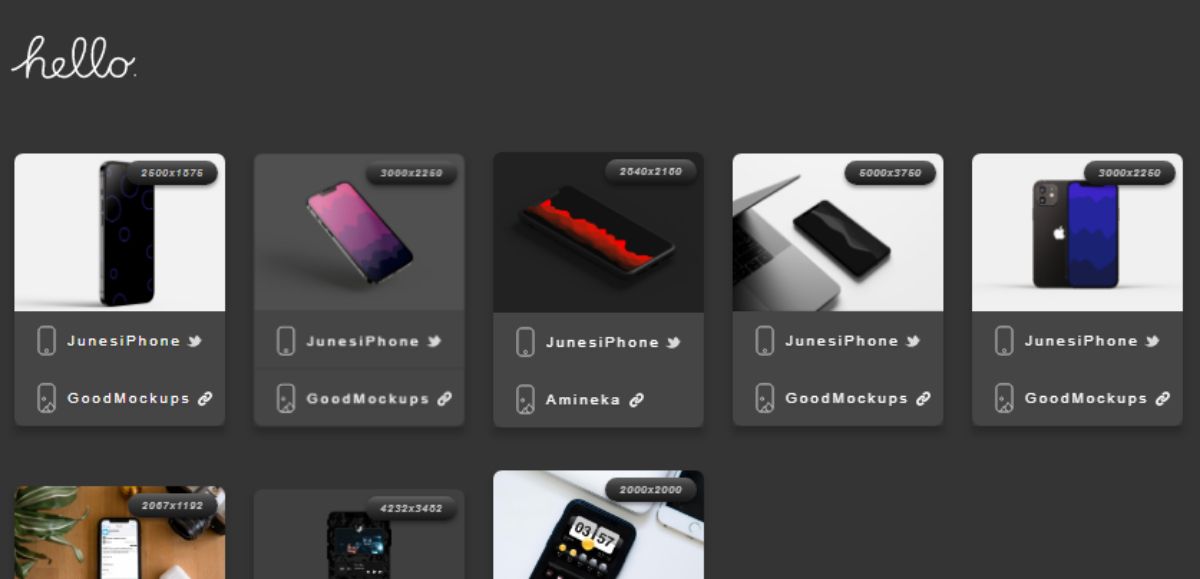This screenshot has width=1200, height=579.
Task: Click mockup image icon beside Amineka
Action: (x=525, y=400)
